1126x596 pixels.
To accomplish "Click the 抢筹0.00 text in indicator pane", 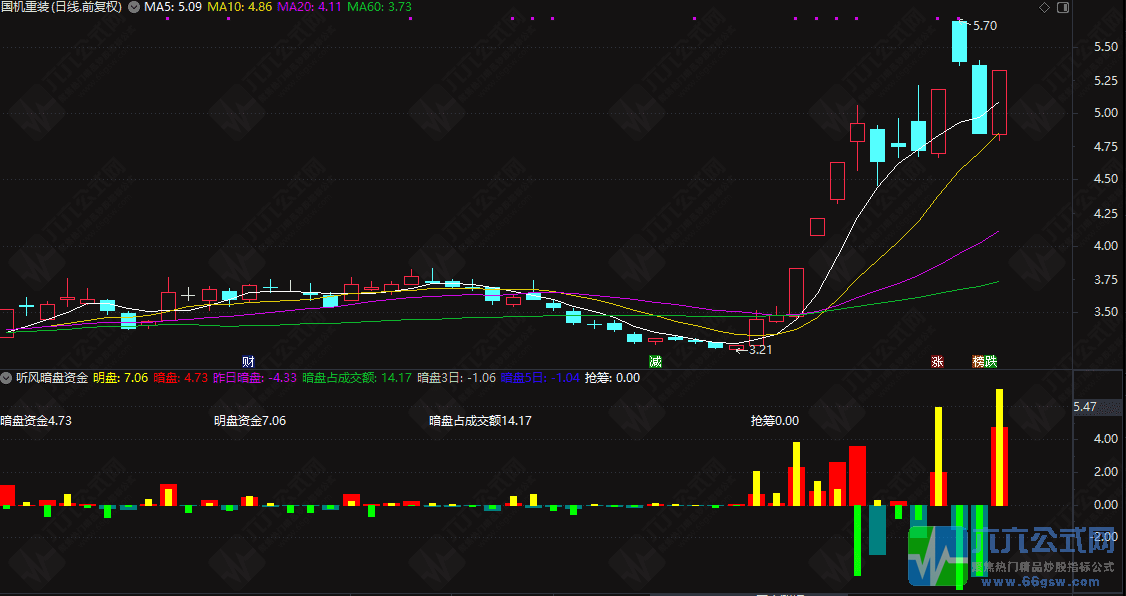I will pos(775,421).
